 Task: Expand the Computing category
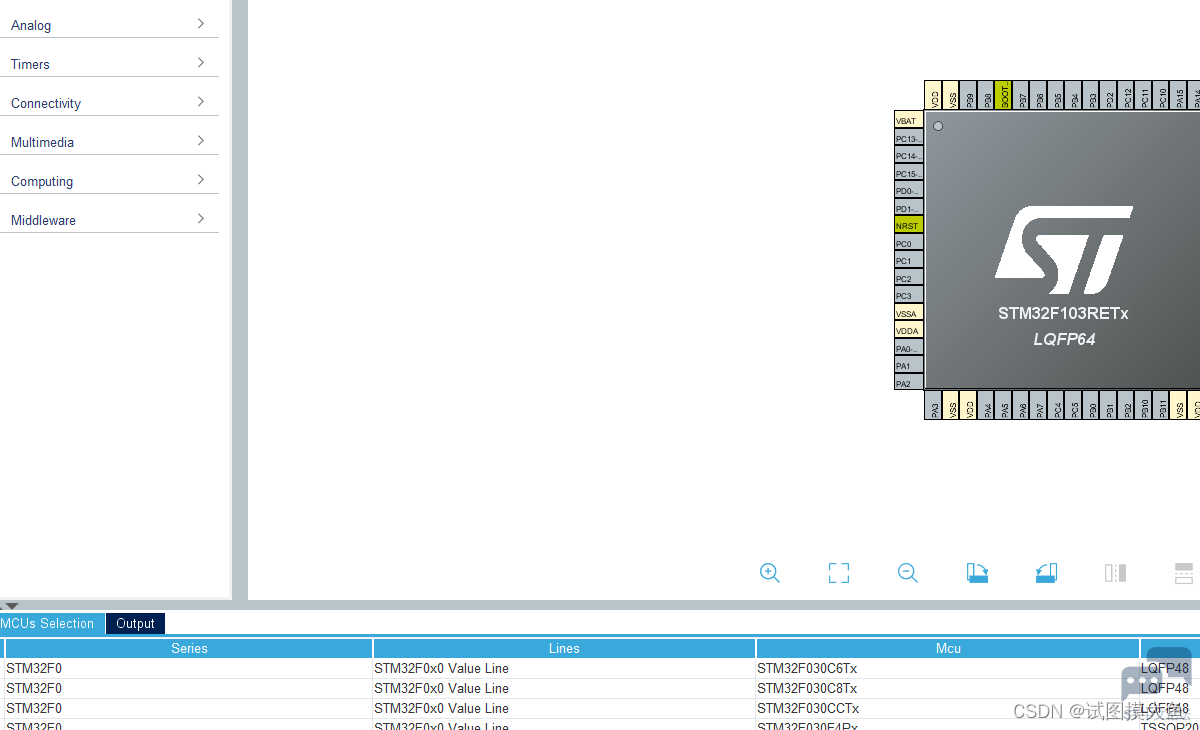coord(109,181)
